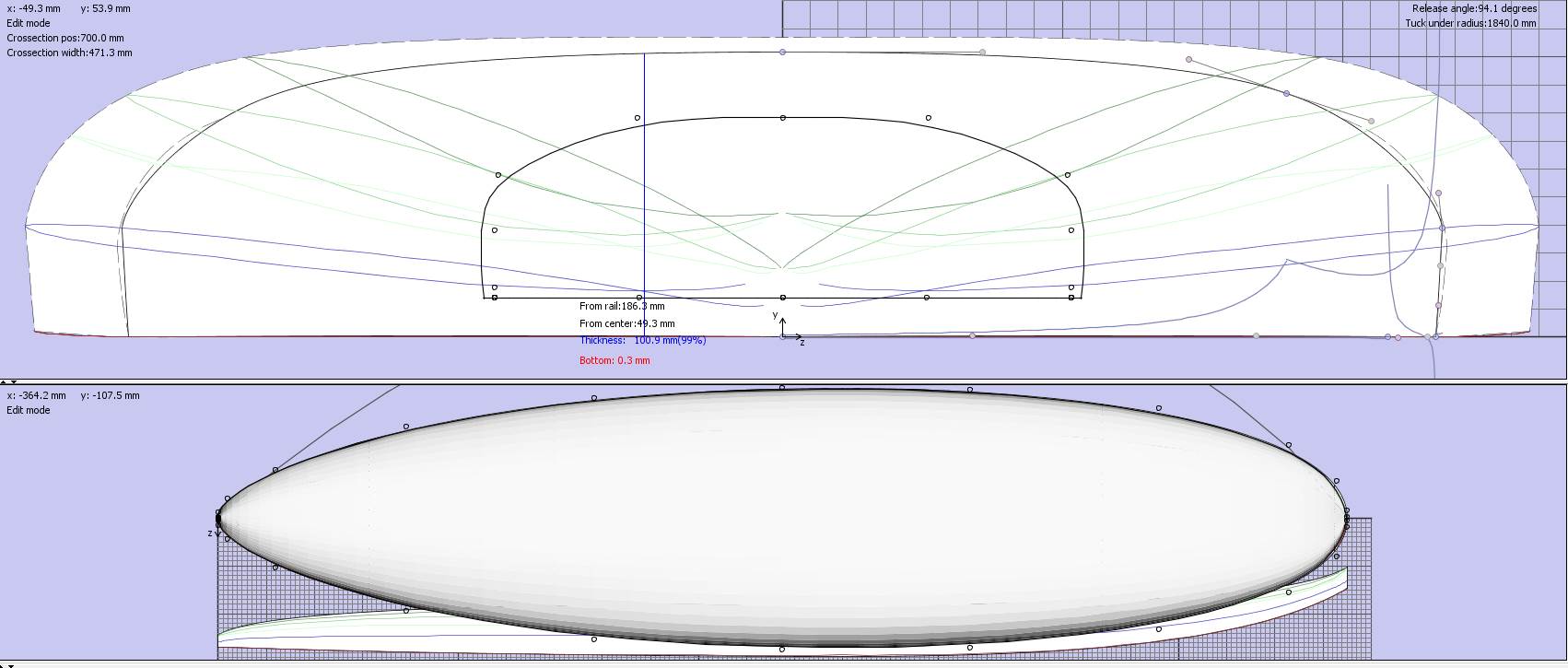Screen dimensions: 1568x668
Task: Select top center control point of outer cross-section
Action: coord(783,53)
